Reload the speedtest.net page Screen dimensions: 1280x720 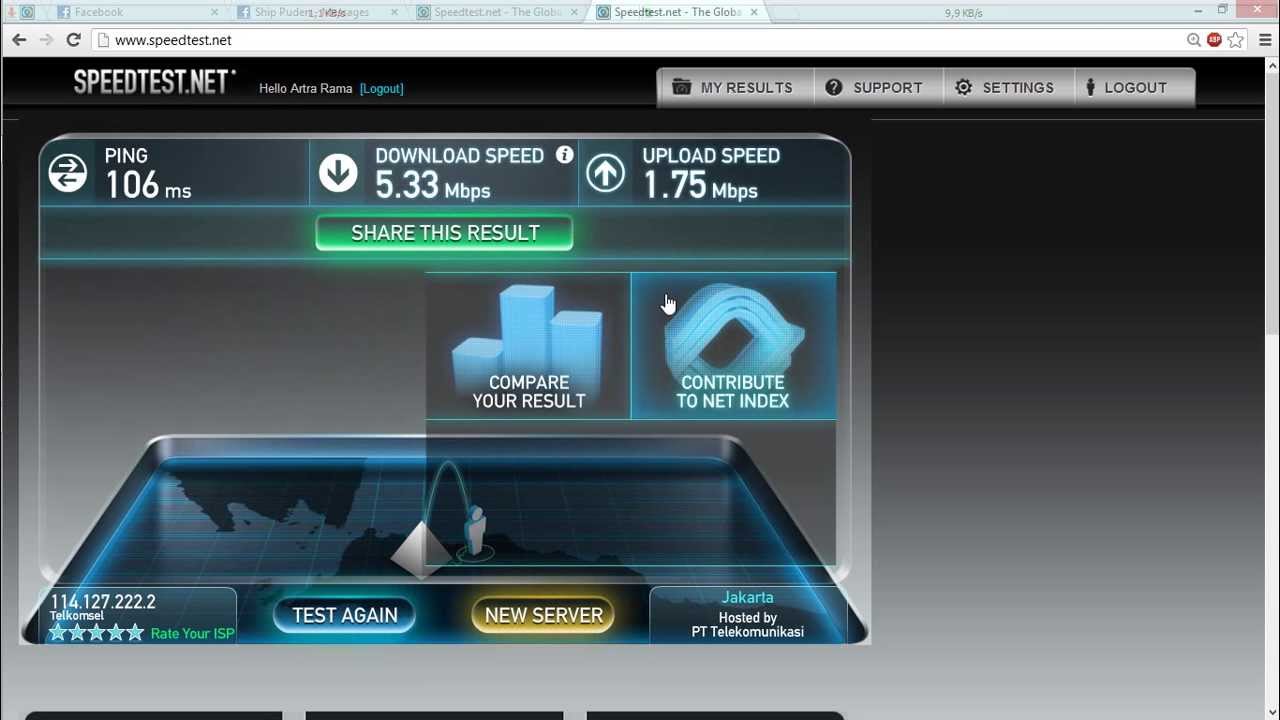73,40
